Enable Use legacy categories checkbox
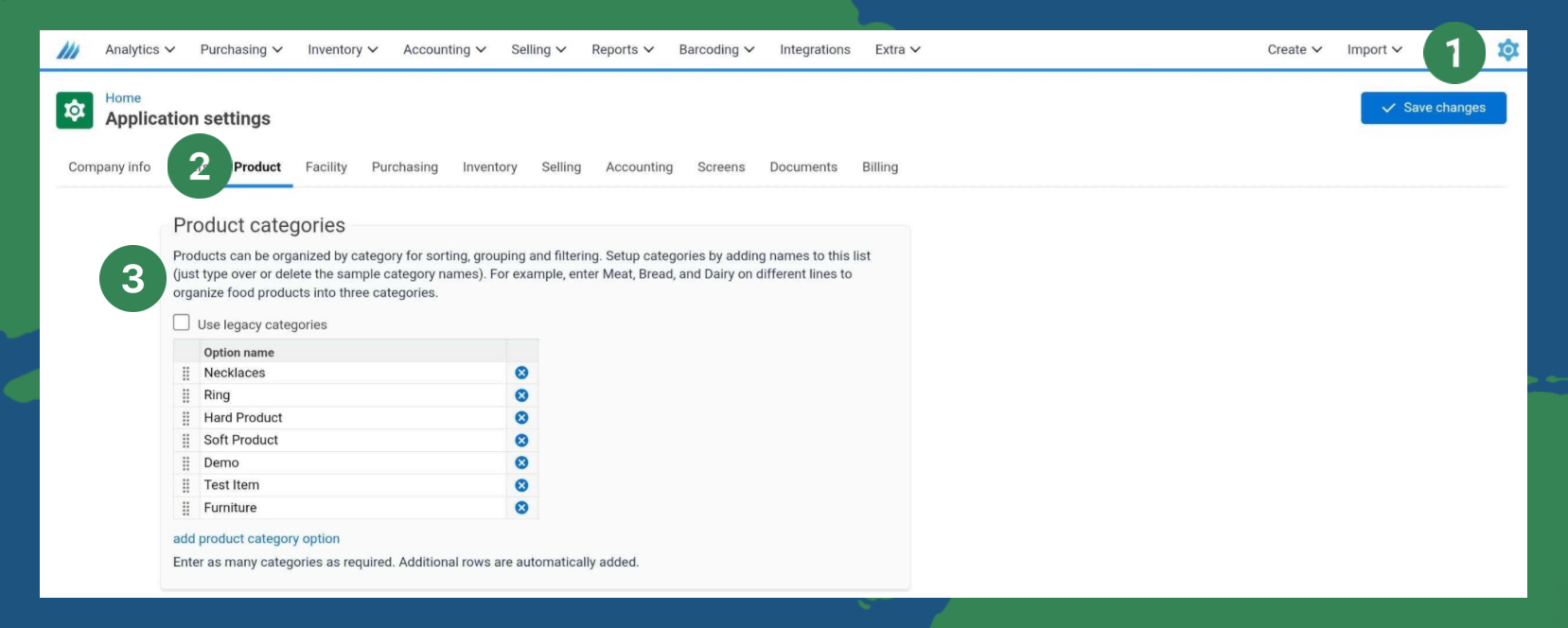Screen dimensions: 1568x628 pyautogui.click(x=182, y=323)
